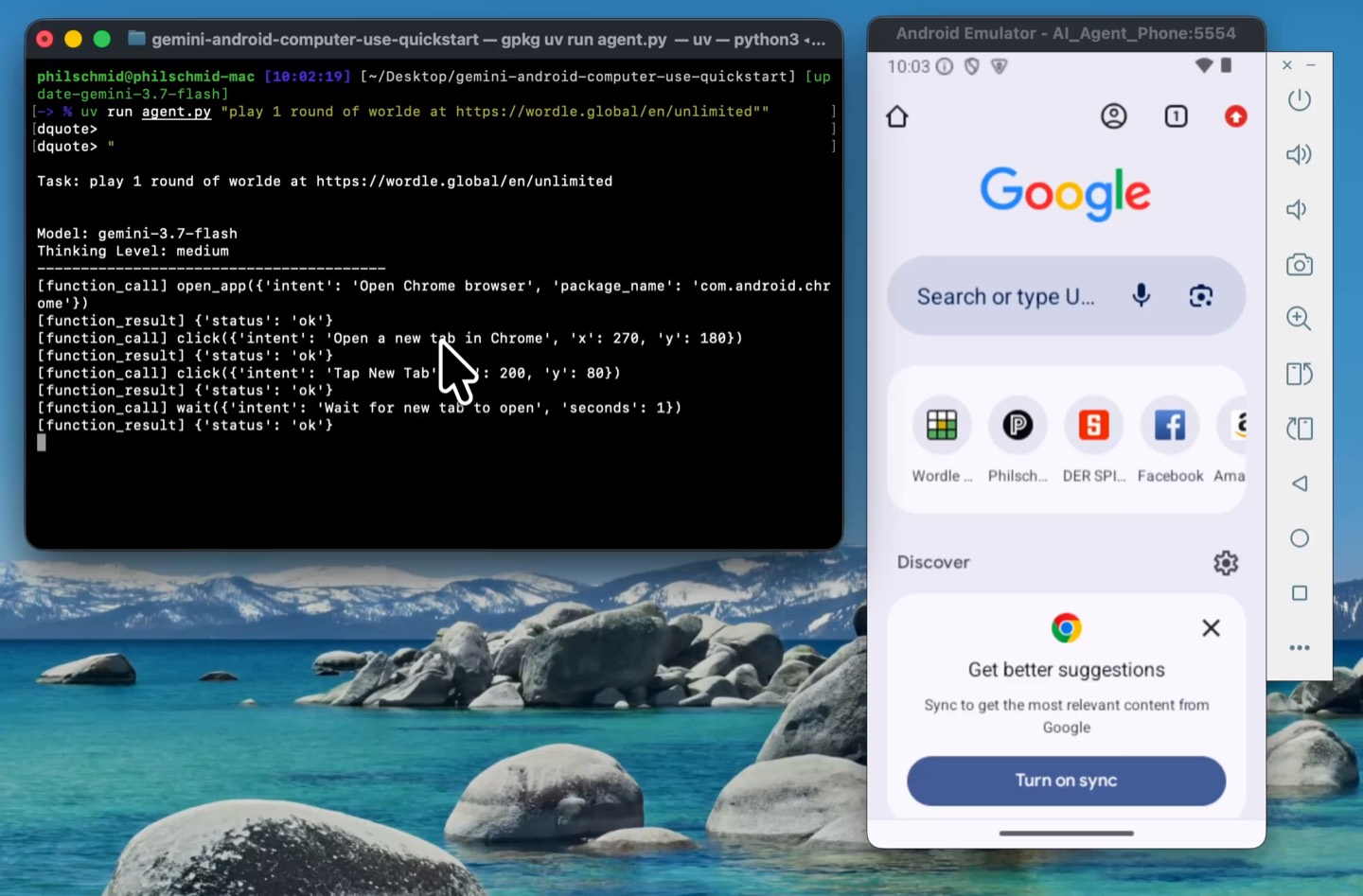1363x896 pixels.
Task: Open the emulator extended controls (three dots)
Action: coord(1300,648)
